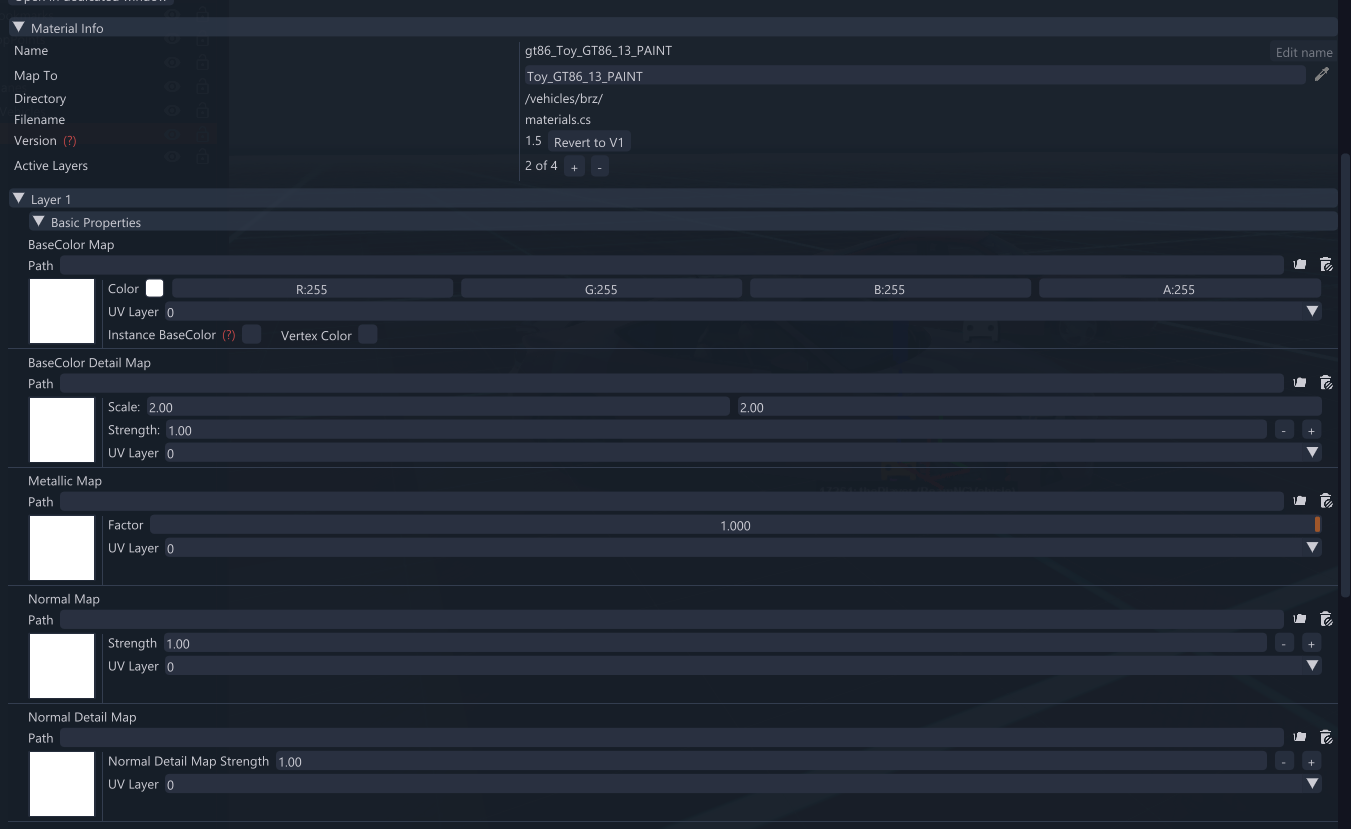Increase BaseColor Detail Map Strength

1311,430
